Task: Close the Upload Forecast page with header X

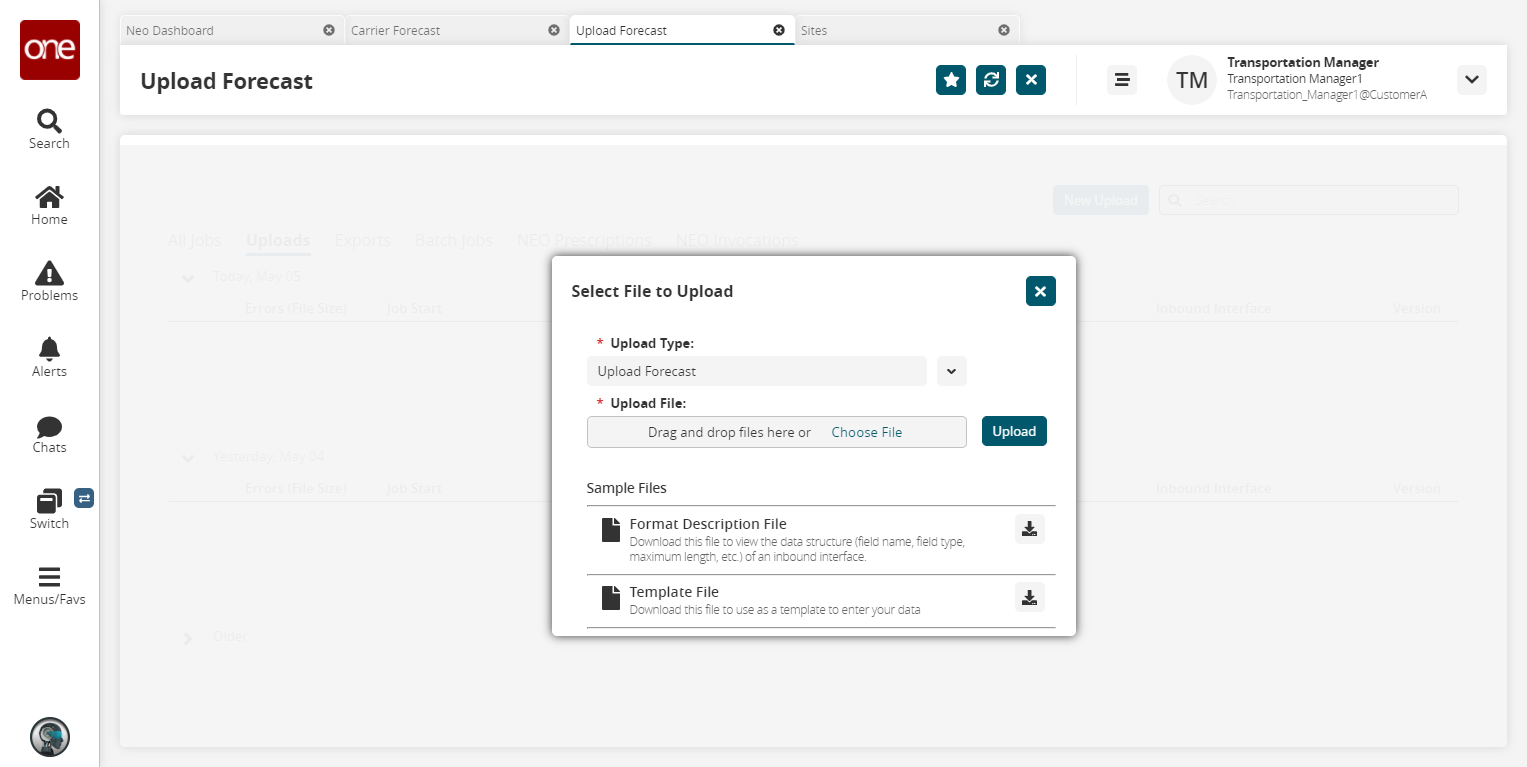Action: click(x=1031, y=80)
